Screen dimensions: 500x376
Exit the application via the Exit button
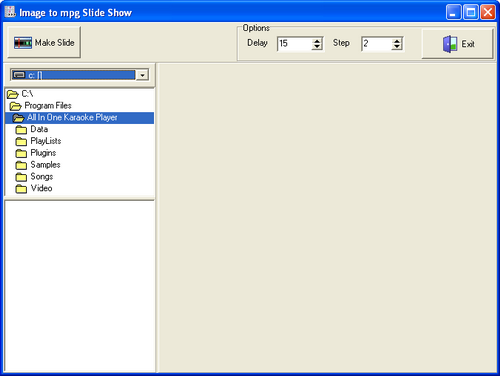point(457,44)
